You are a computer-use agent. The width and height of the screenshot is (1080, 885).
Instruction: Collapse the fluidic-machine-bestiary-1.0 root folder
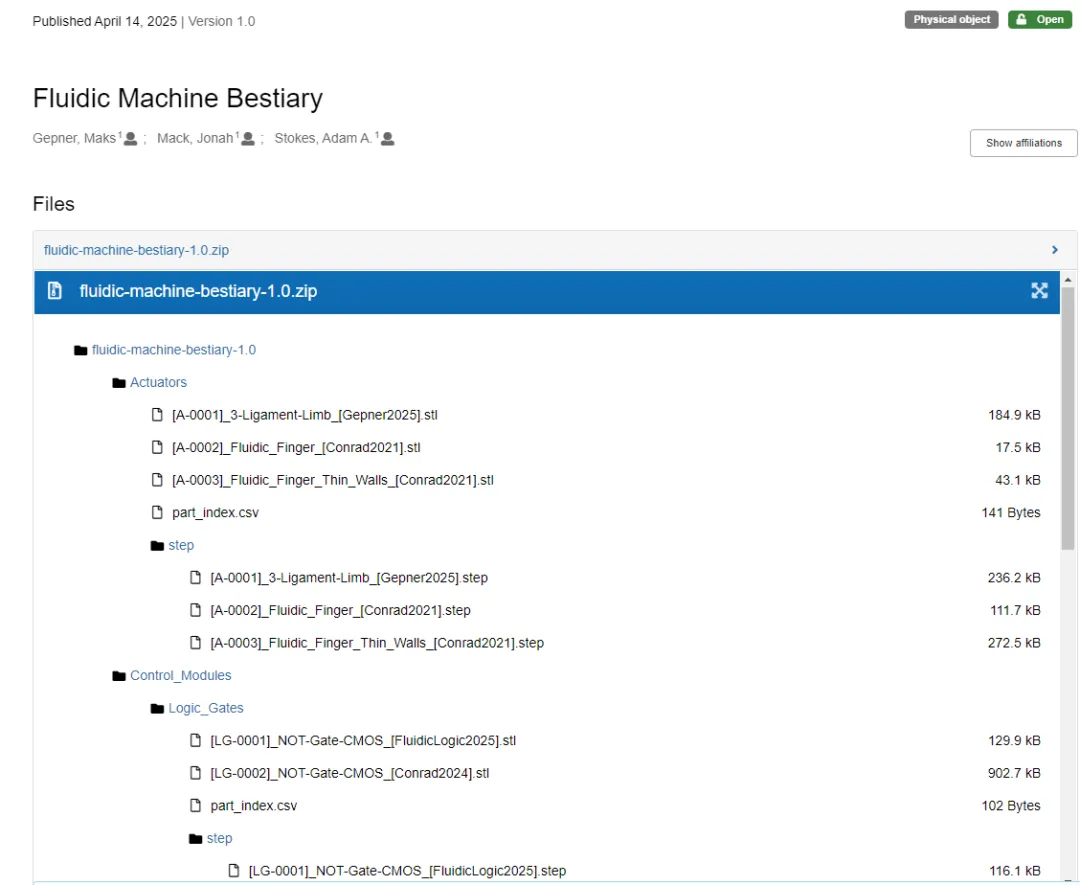(x=174, y=350)
